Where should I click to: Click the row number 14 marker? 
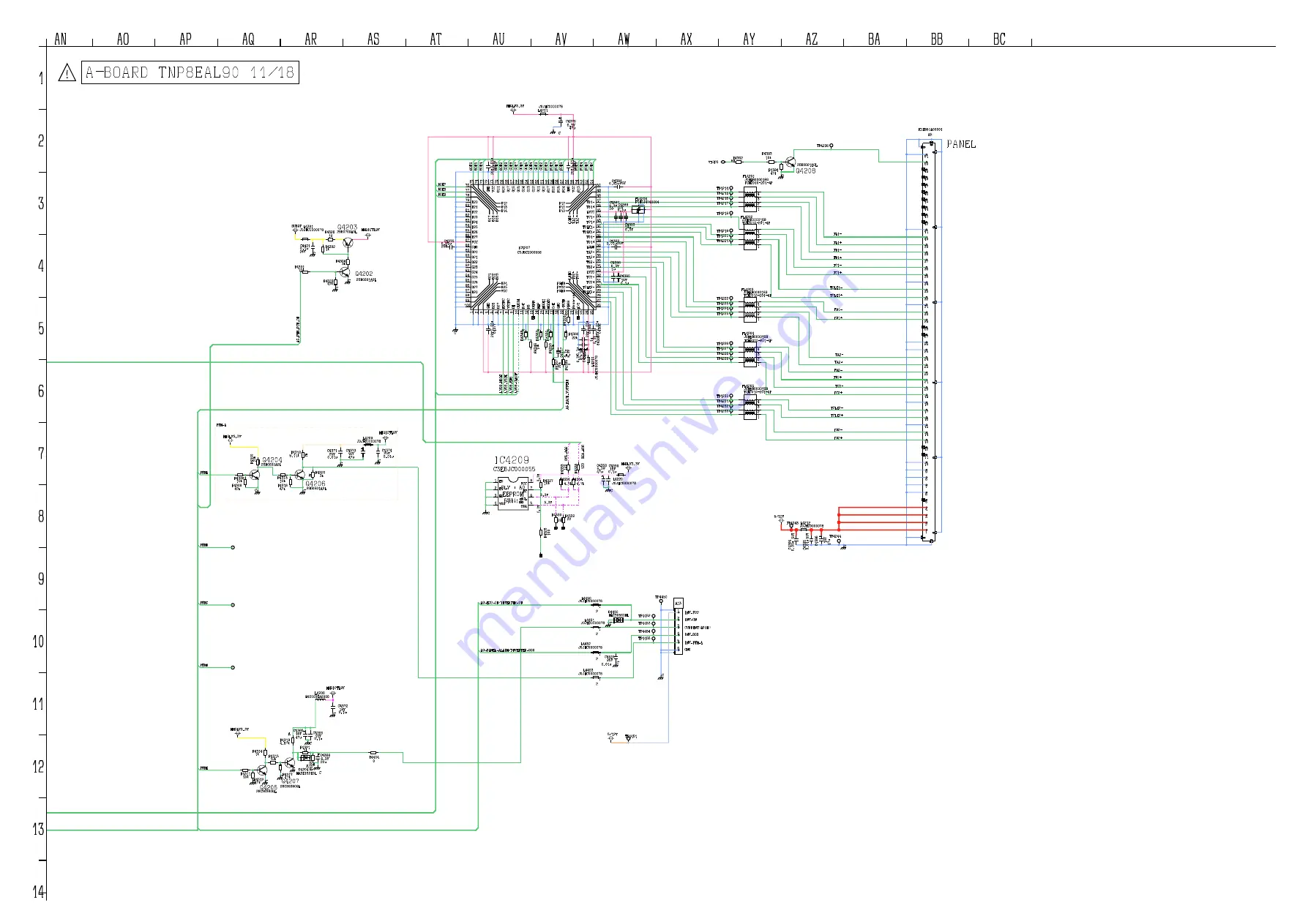coord(39,892)
